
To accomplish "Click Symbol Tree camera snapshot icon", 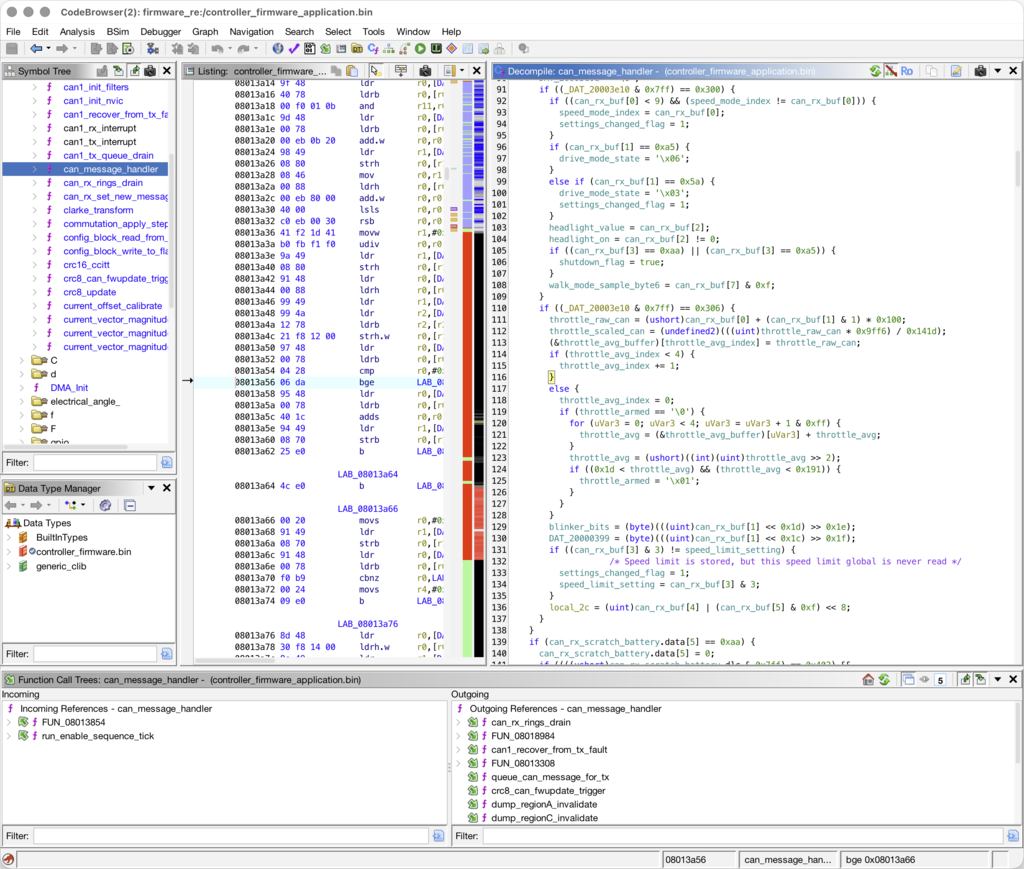I will tap(150, 71).
